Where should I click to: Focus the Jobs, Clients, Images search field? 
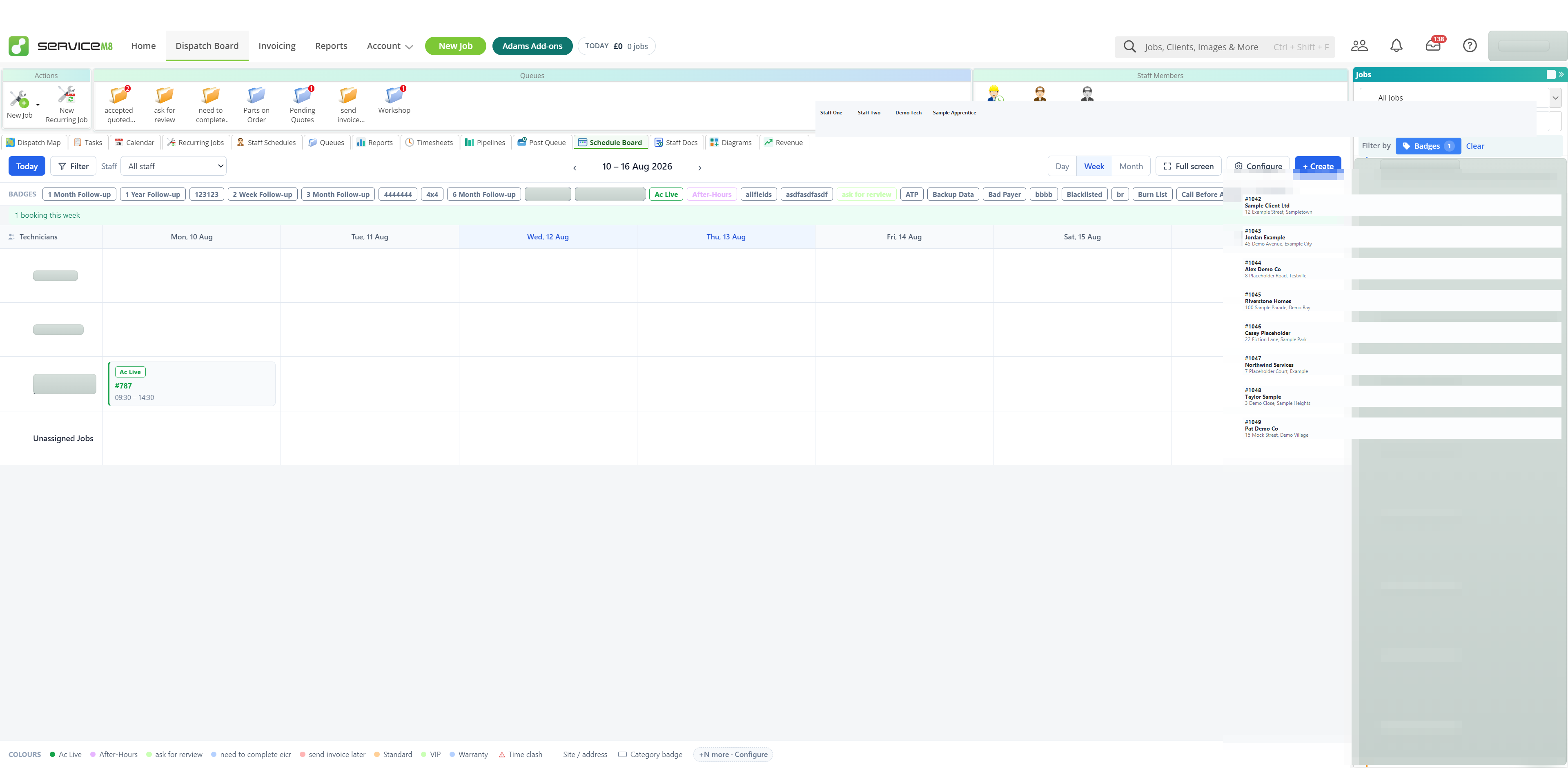tap(1225, 47)
